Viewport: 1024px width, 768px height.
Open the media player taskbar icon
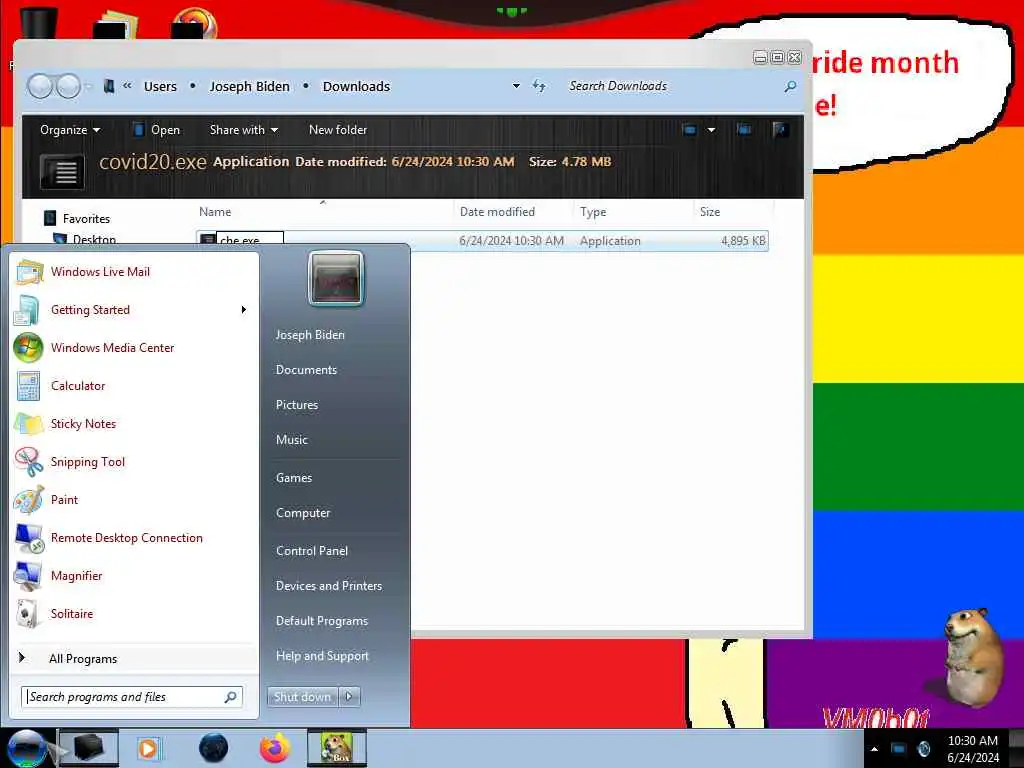148,748
